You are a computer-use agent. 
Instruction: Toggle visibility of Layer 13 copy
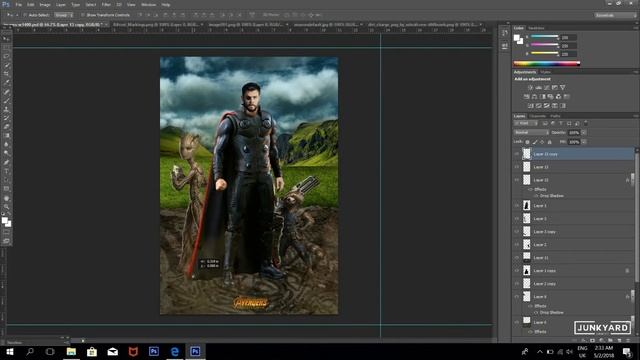coord(517,154)
